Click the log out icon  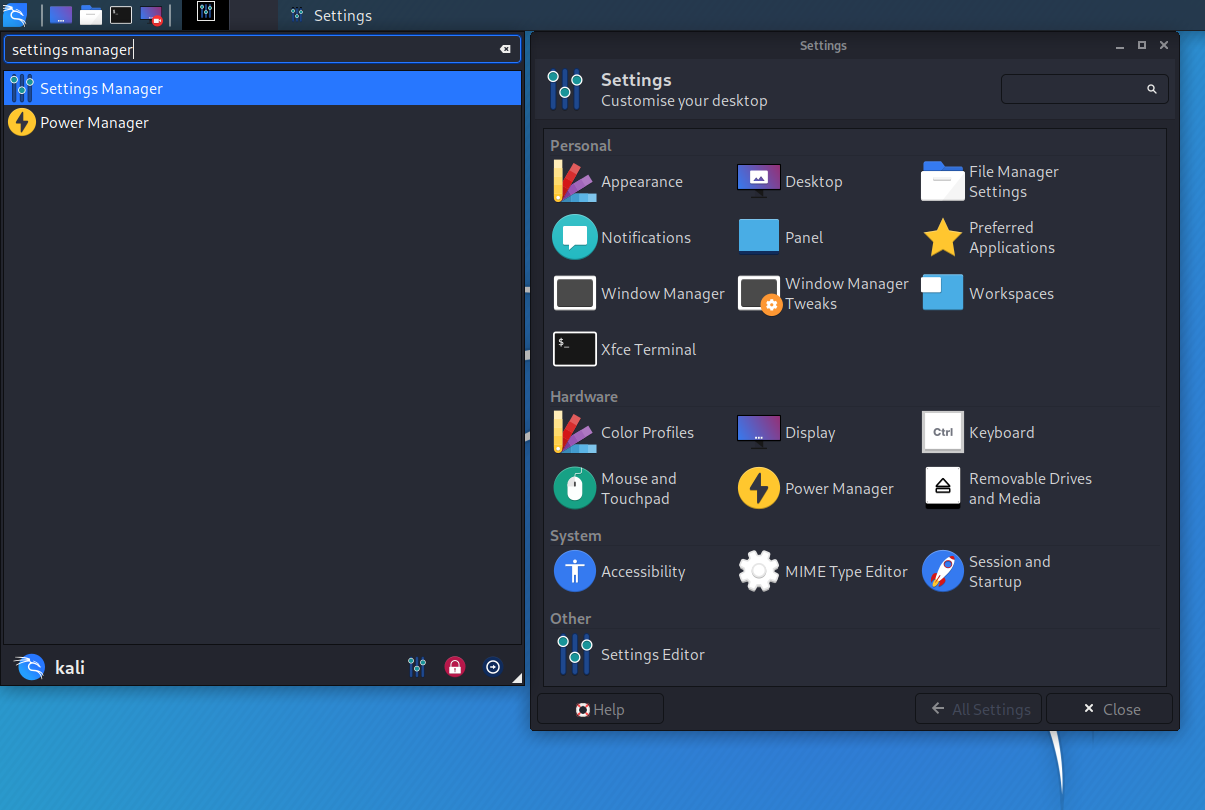493,666
